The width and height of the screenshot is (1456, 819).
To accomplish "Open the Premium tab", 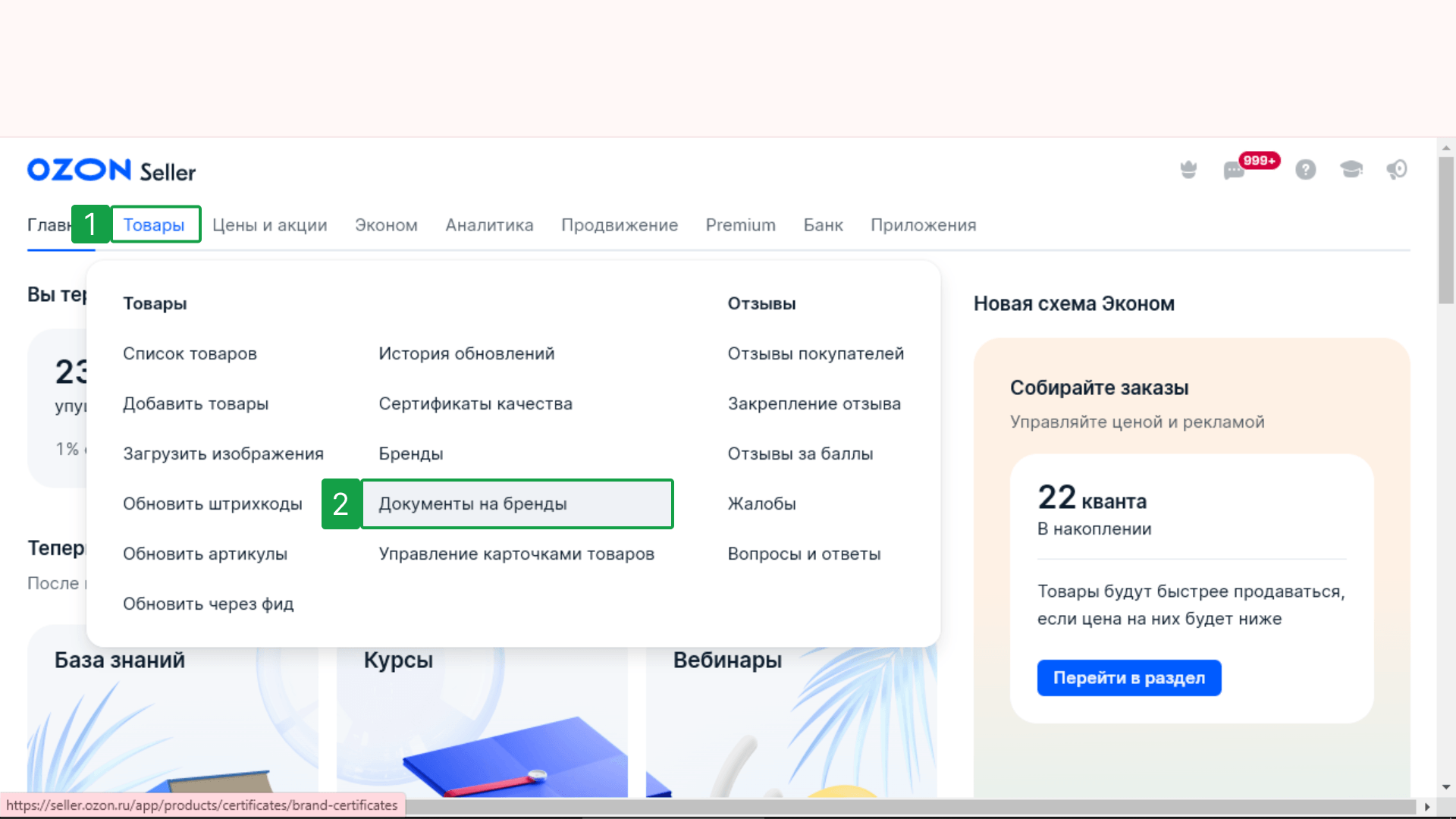I will point(740,225).
